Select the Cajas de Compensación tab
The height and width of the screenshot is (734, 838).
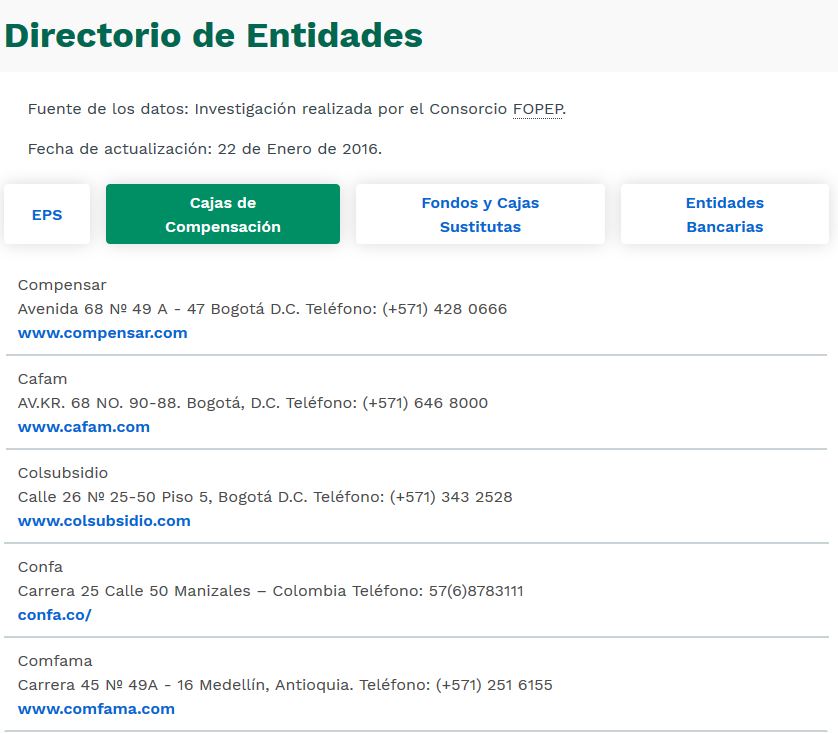223,214
